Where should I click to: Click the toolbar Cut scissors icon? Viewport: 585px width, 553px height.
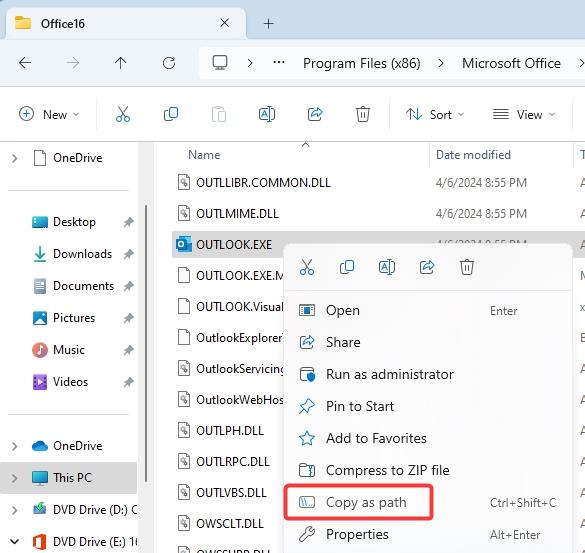click(x=123, y=114)
